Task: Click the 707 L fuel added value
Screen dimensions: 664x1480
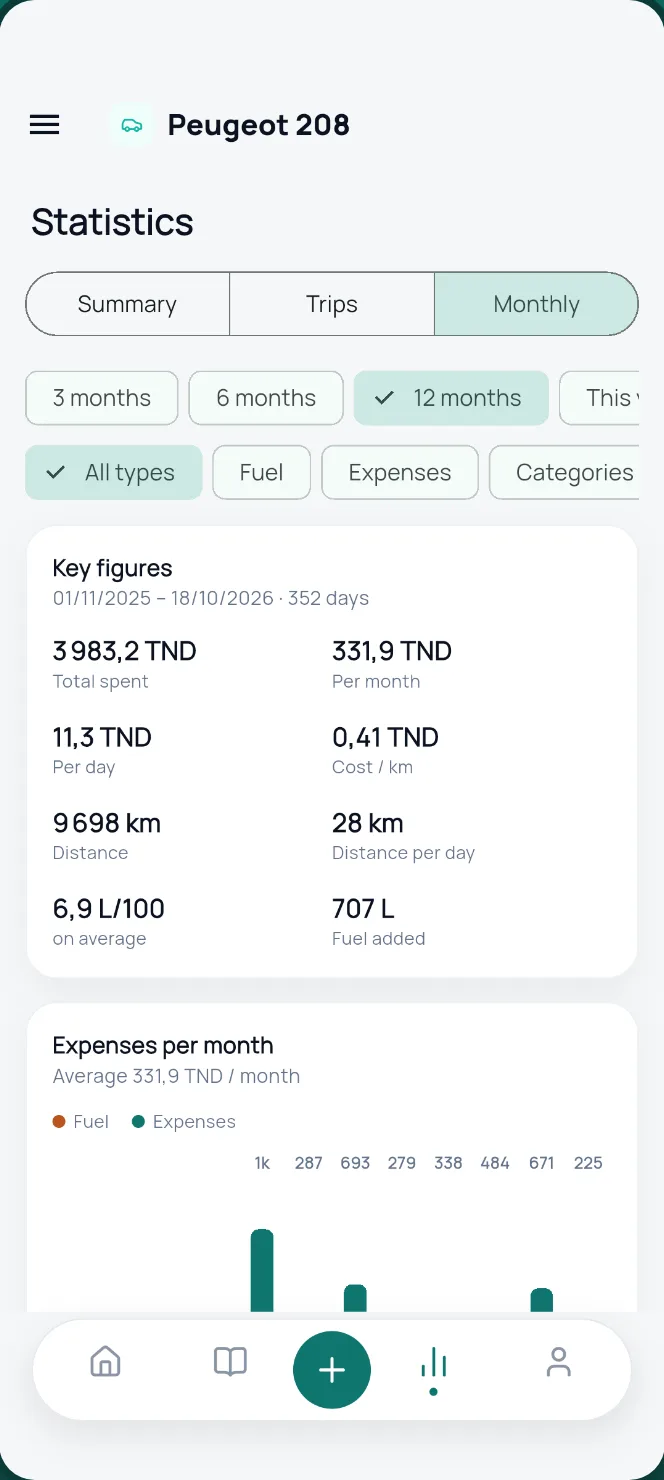Action: [x=363, y=909]
